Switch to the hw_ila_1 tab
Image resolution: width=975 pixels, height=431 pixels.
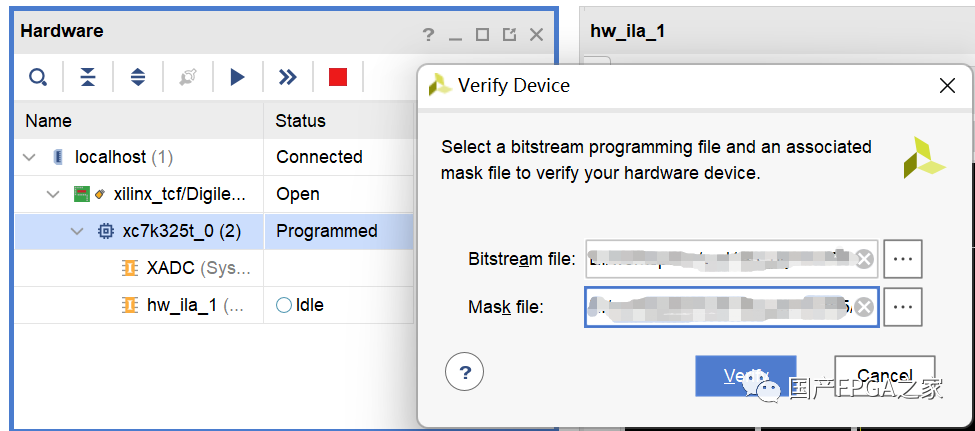click(628, 31)
